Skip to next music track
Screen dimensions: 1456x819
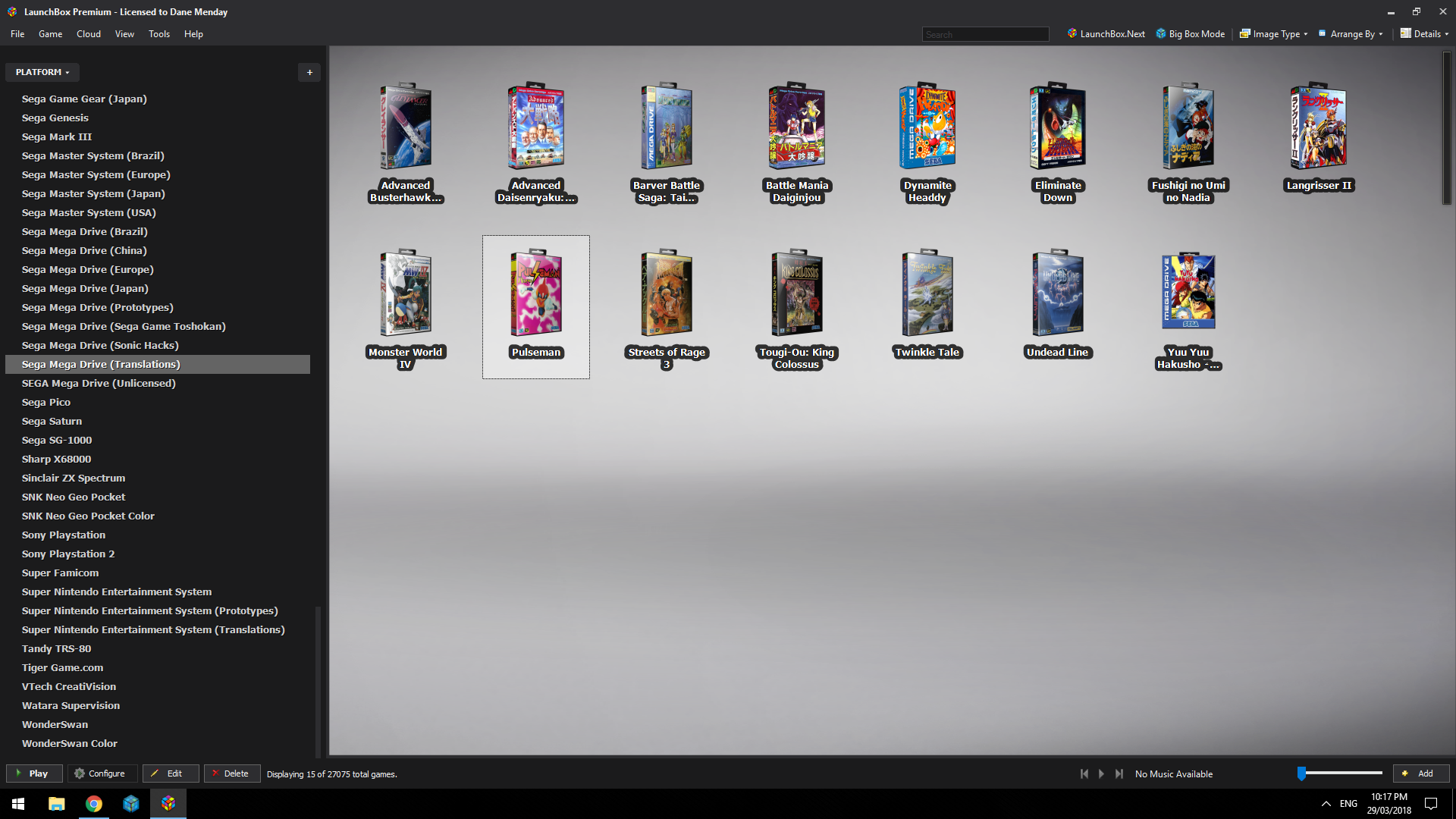[1119, 774]
